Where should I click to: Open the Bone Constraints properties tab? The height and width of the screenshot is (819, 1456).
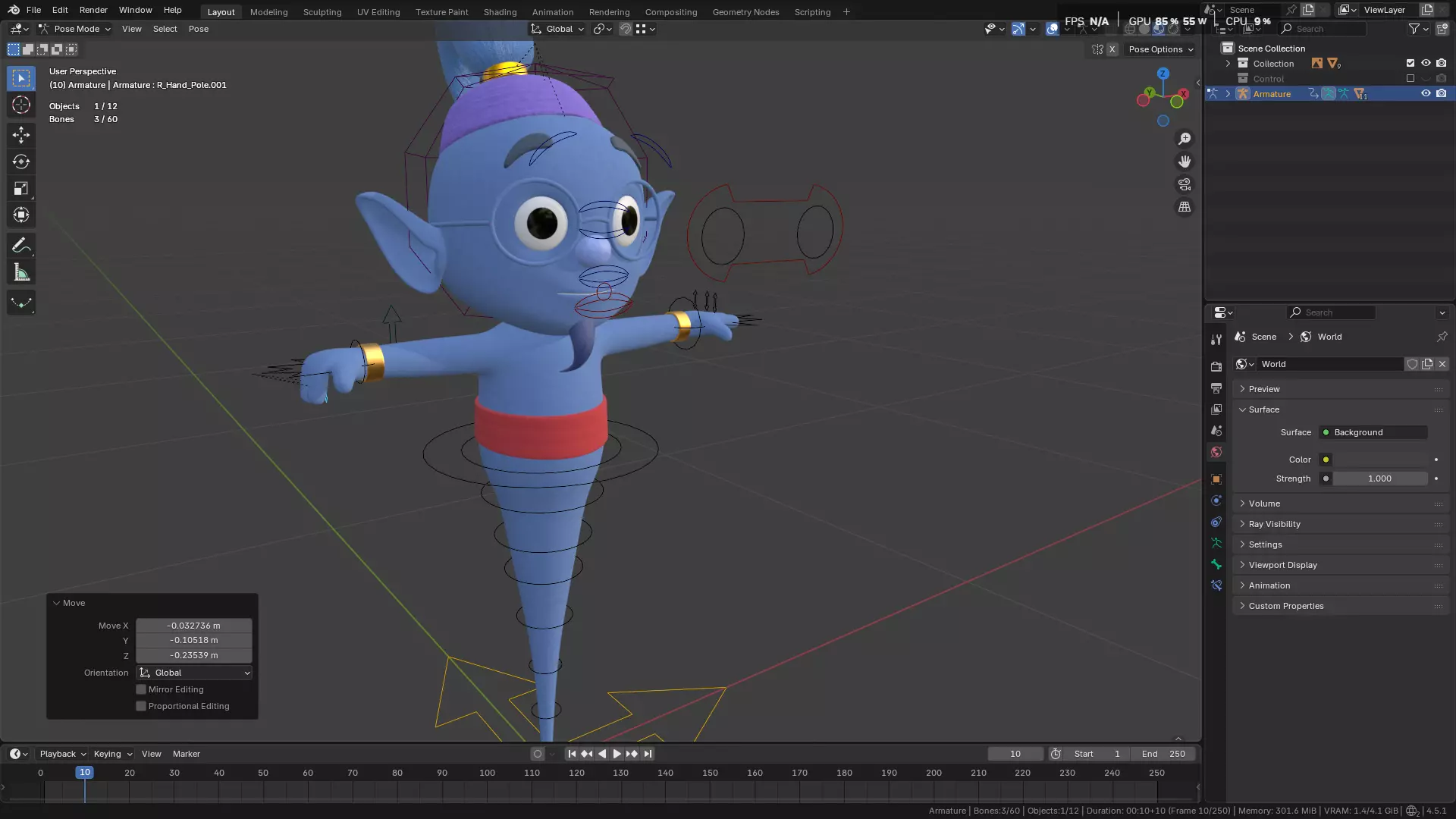(x=1216, y=585)
